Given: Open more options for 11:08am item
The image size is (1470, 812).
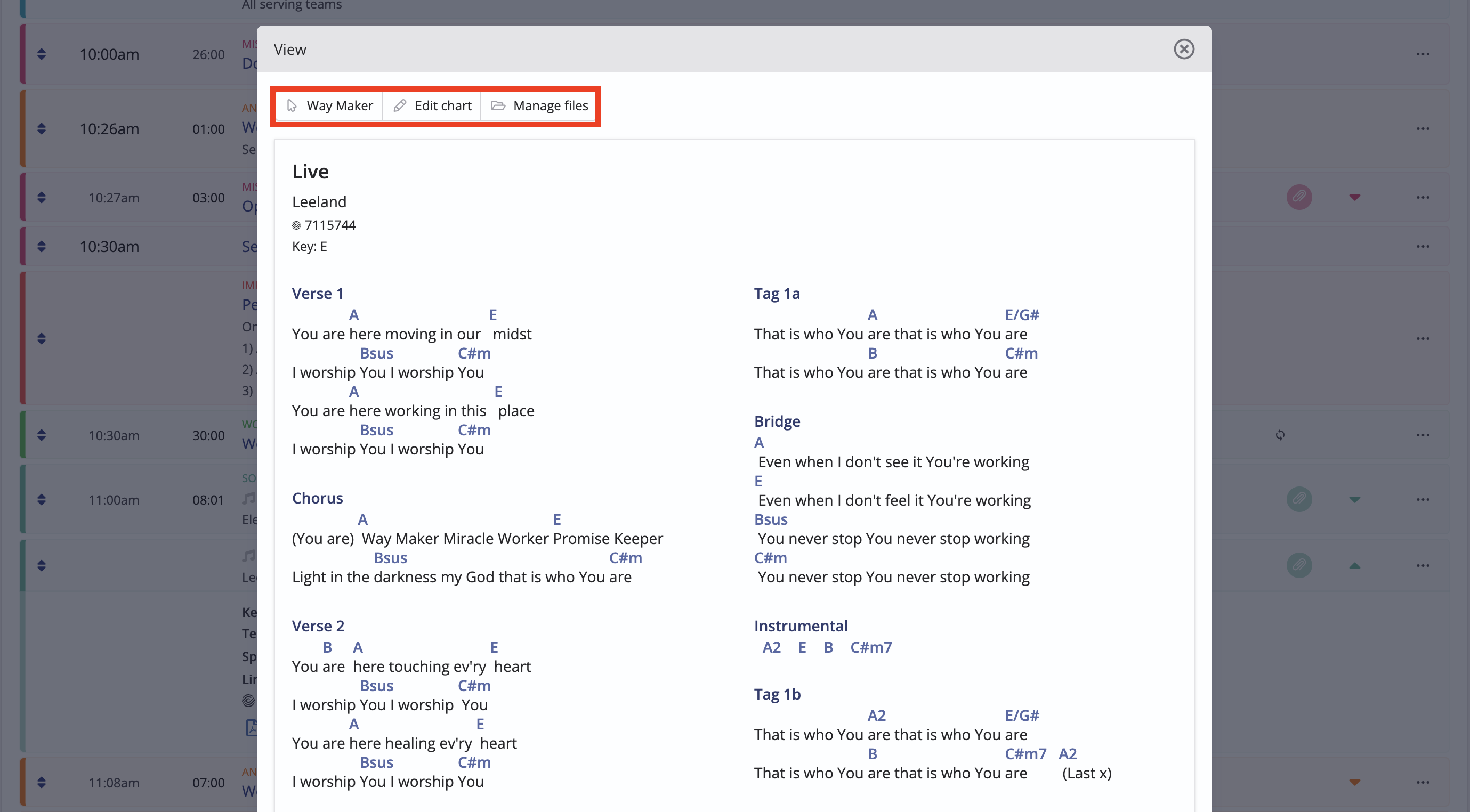Looking at the screenshot, I should click(x=1422, y=782).
